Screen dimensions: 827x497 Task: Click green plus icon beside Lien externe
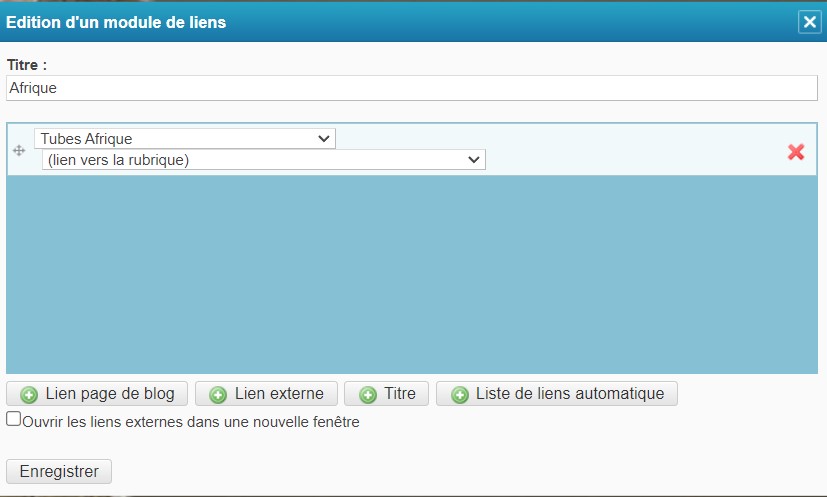tap(218, 394)
